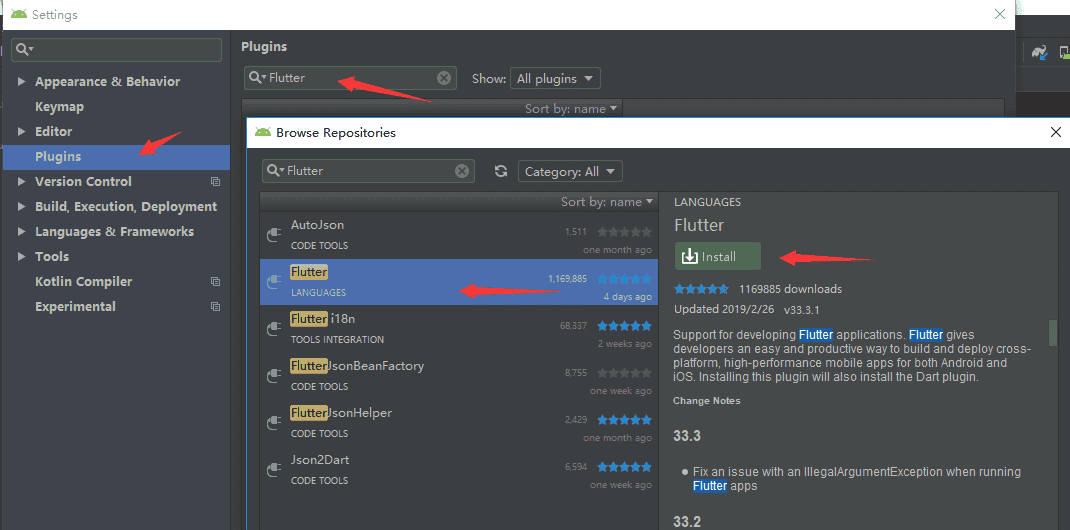The height and width of the screenshot is (530, 1070).
Task: Click the 1169885 downloads text
Action: tap(790, 289)
